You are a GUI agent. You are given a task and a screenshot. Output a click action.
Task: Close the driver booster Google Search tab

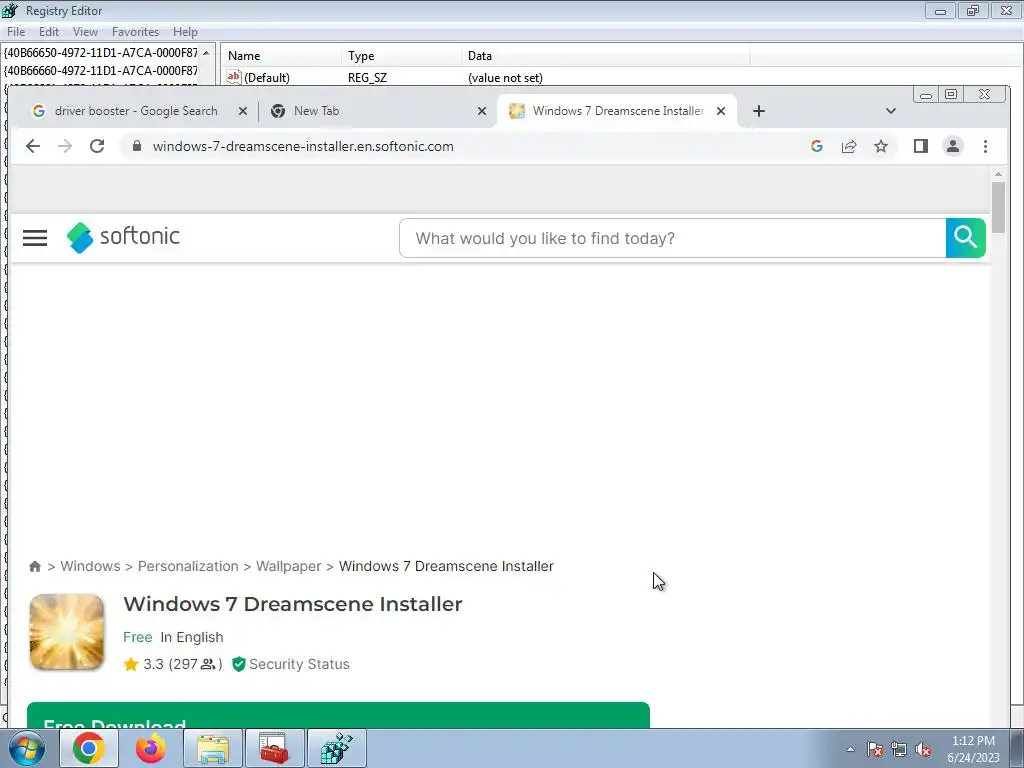click(243, 111)
